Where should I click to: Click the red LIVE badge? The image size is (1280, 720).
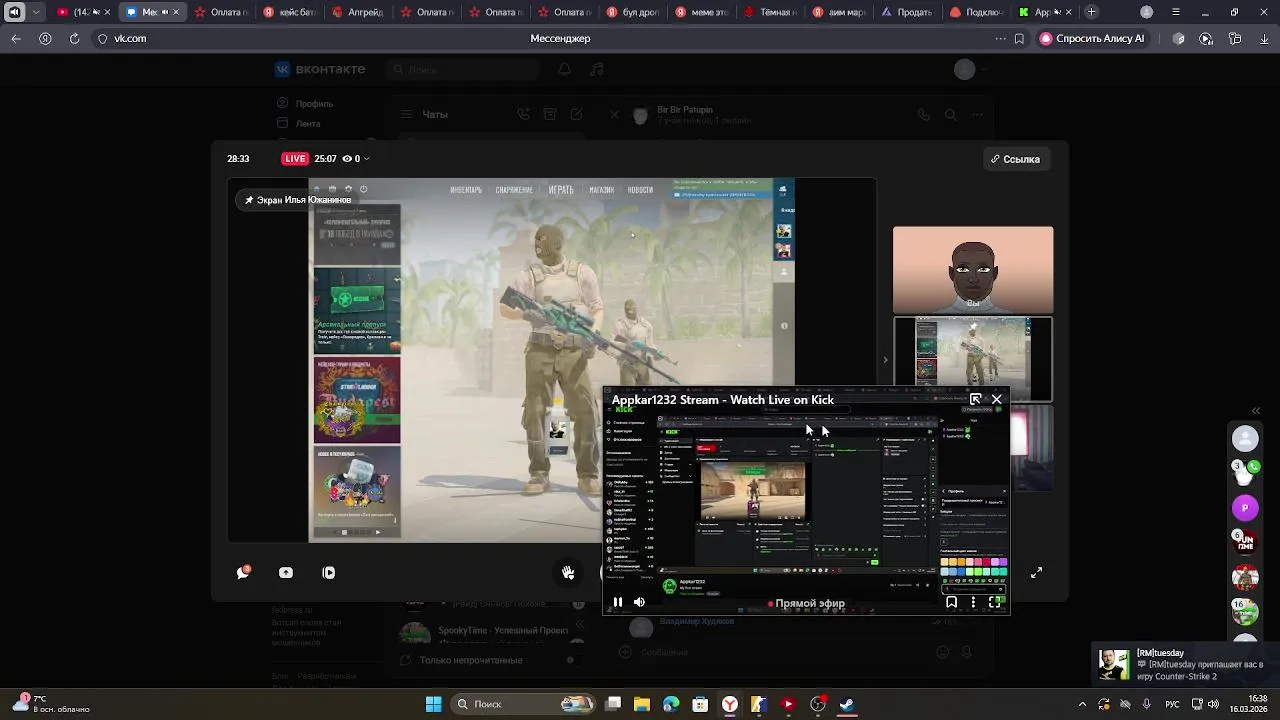pyautogui.click(x=294, y=158)
